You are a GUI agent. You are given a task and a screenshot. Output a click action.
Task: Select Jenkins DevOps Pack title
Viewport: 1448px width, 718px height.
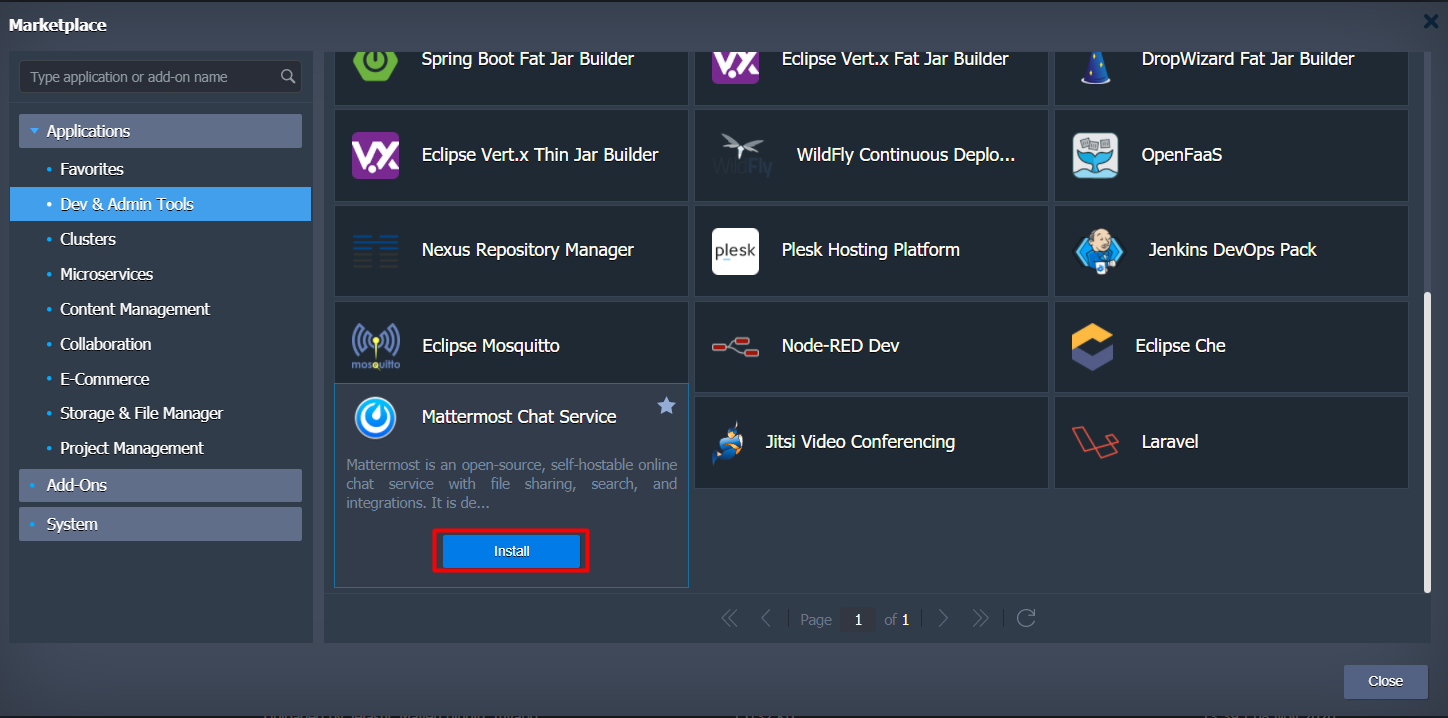(x=1233, y=250)
